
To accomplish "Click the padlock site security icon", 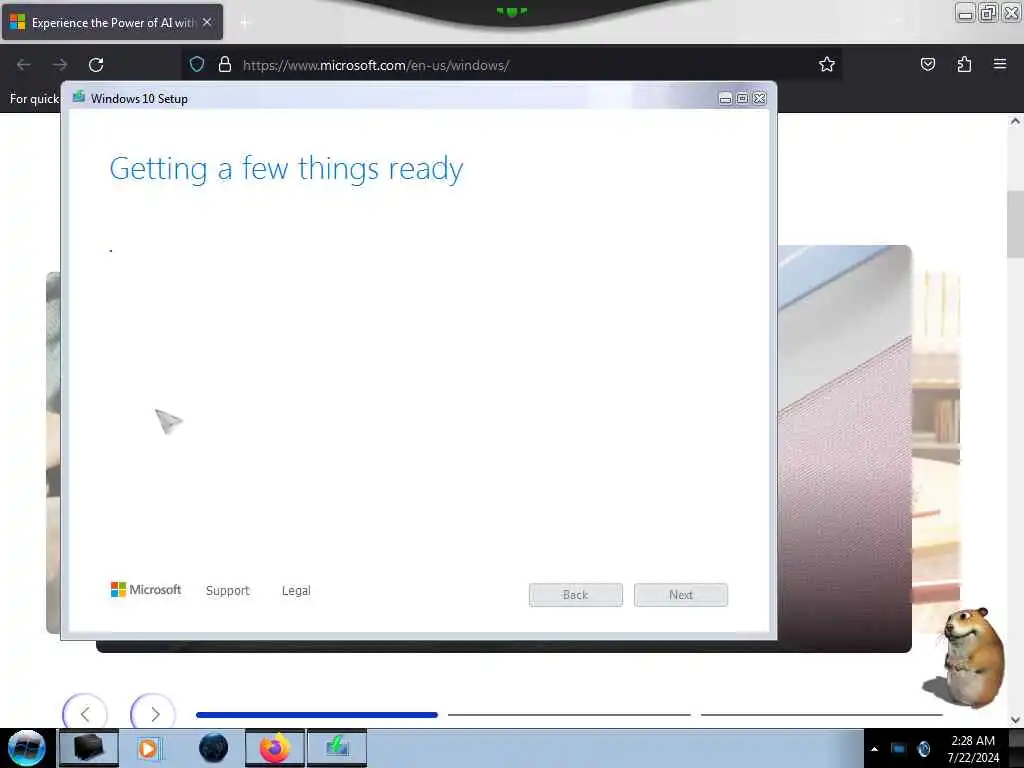I will tap(225, 65).
